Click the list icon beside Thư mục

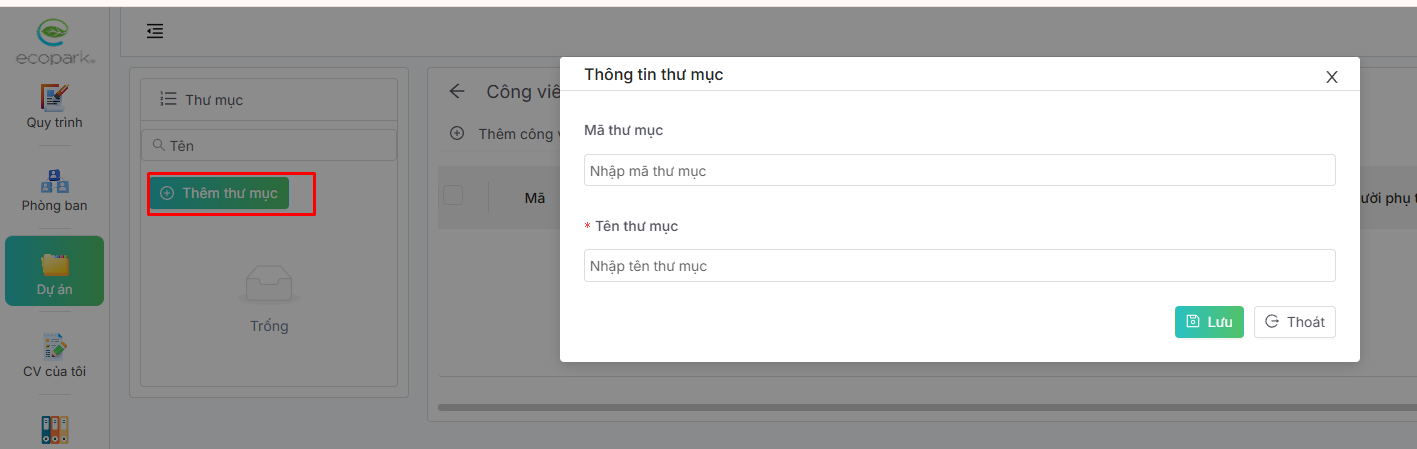(168, 99)
